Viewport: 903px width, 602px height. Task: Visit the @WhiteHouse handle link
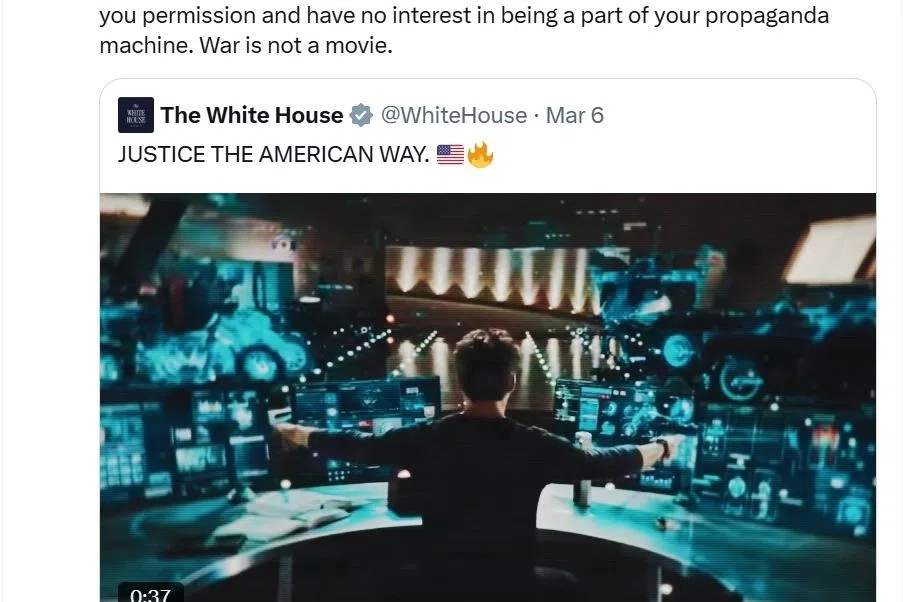(454, 115)
